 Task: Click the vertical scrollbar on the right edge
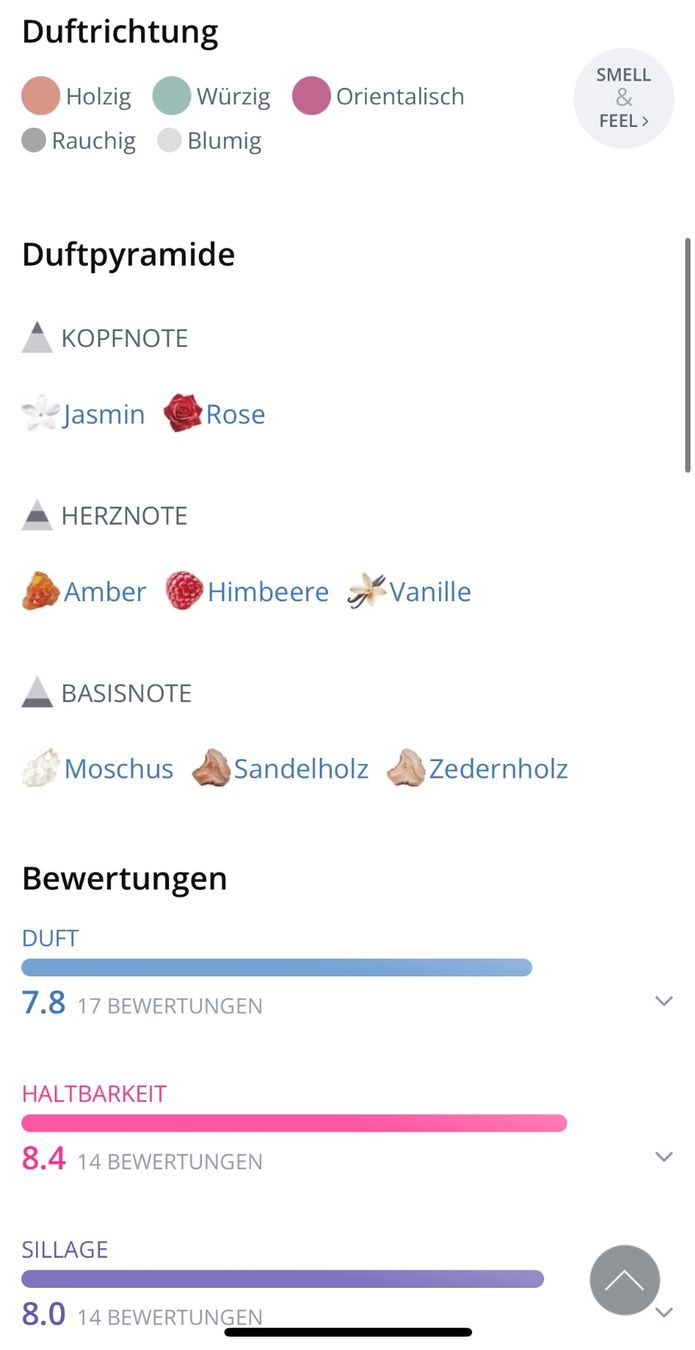(687, 355)
